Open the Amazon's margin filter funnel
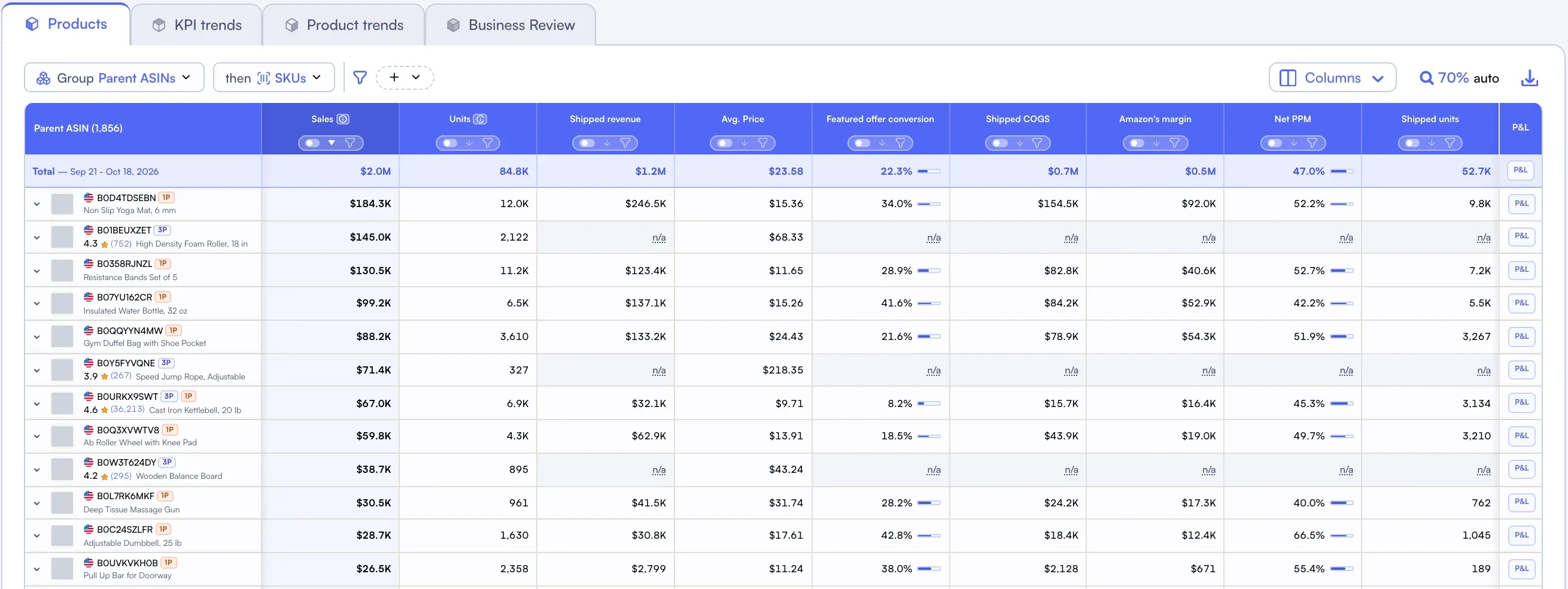Image resolution: width=1568 pixels, height=589 pixels. (x=1175, y=143)
